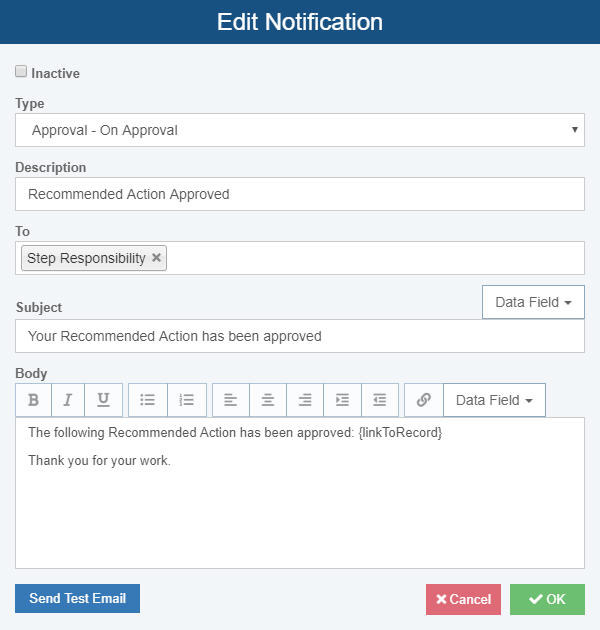Click the Send Test Email button
Viewport: 600px width, 630px height.
[x=77, y=598]
